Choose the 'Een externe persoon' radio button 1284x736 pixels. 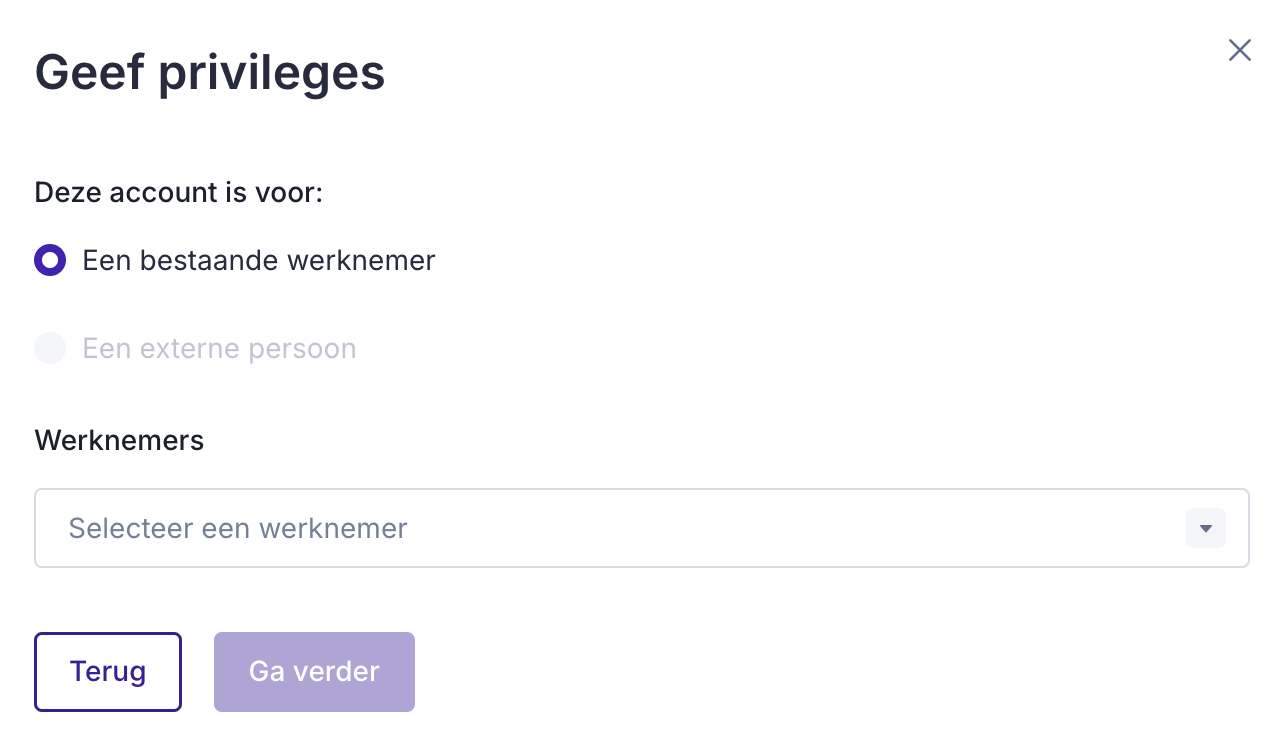coord(50,349)
